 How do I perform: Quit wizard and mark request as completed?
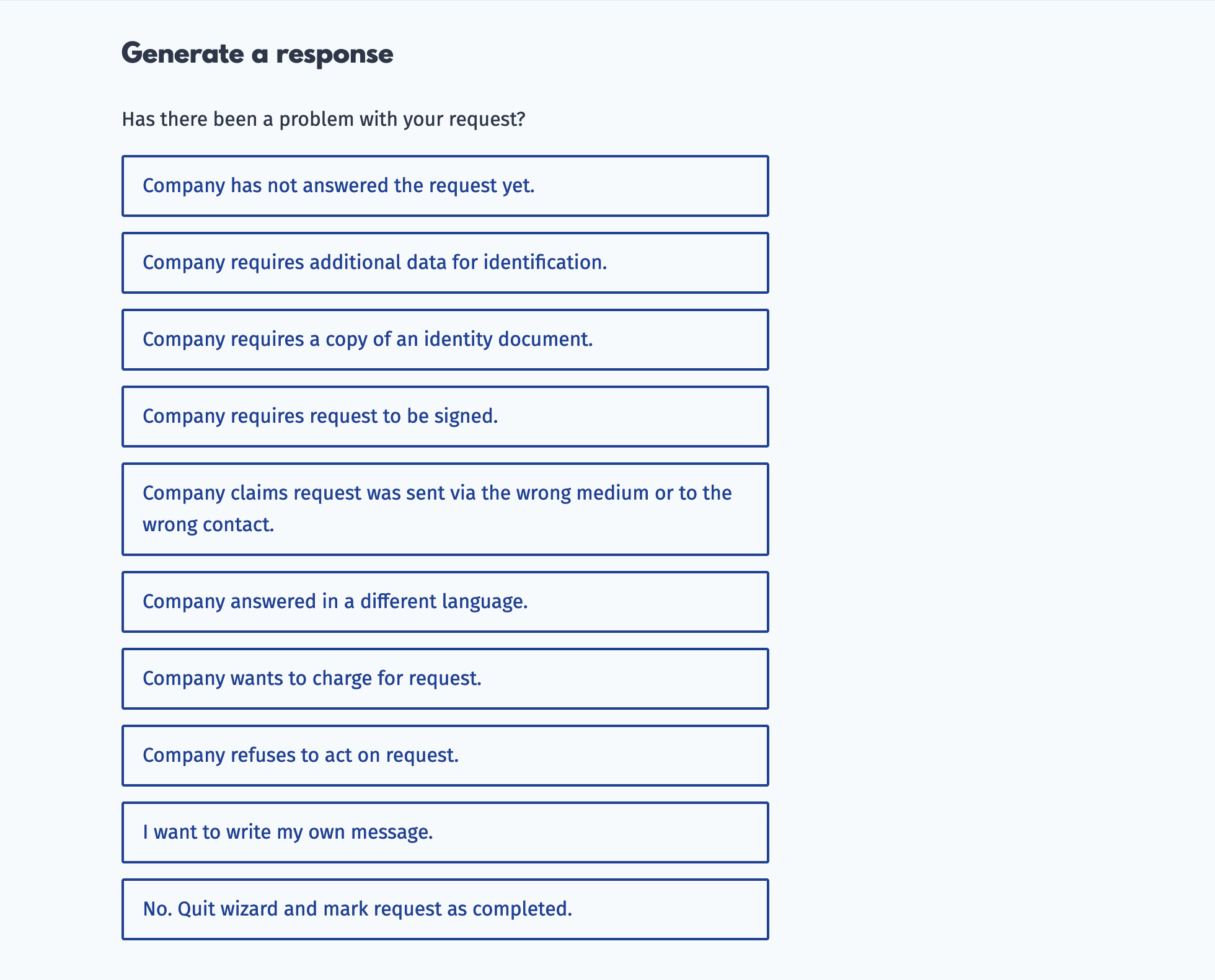(x=445, y=909)
